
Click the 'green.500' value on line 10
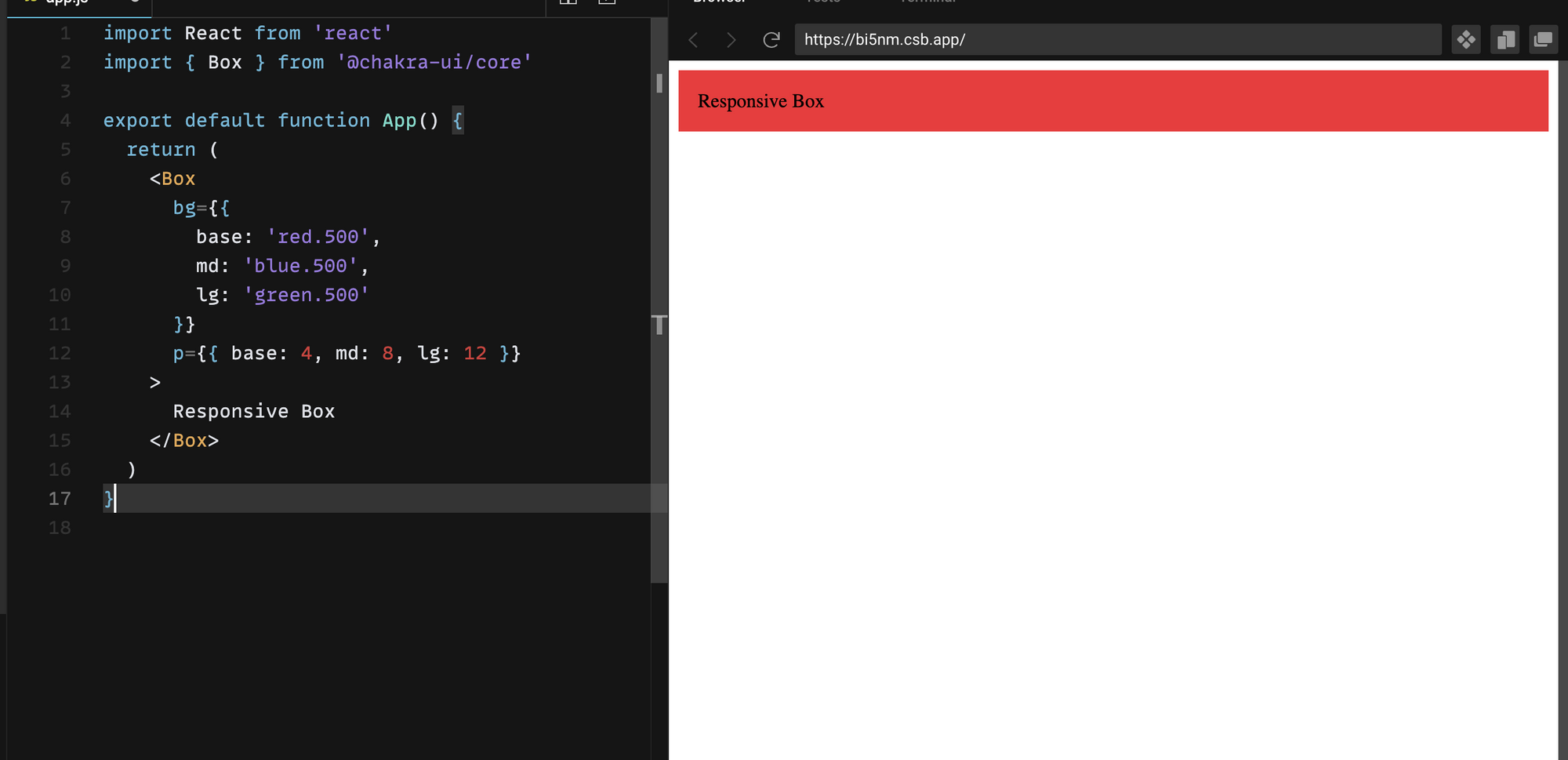[307, 295]
